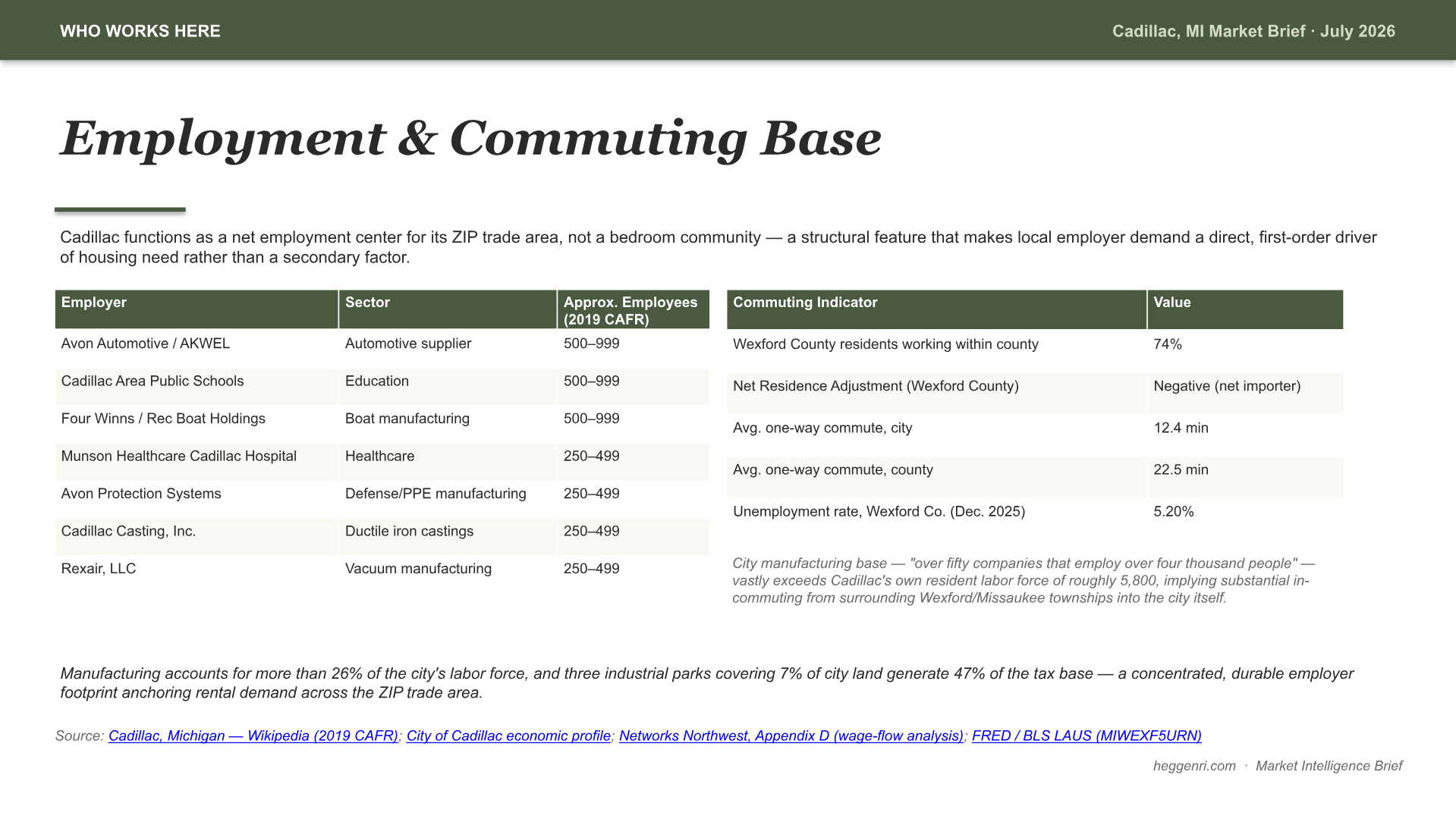
Task: Click the 'Automotive supplier' sector cell
Action: coord(448,348)
